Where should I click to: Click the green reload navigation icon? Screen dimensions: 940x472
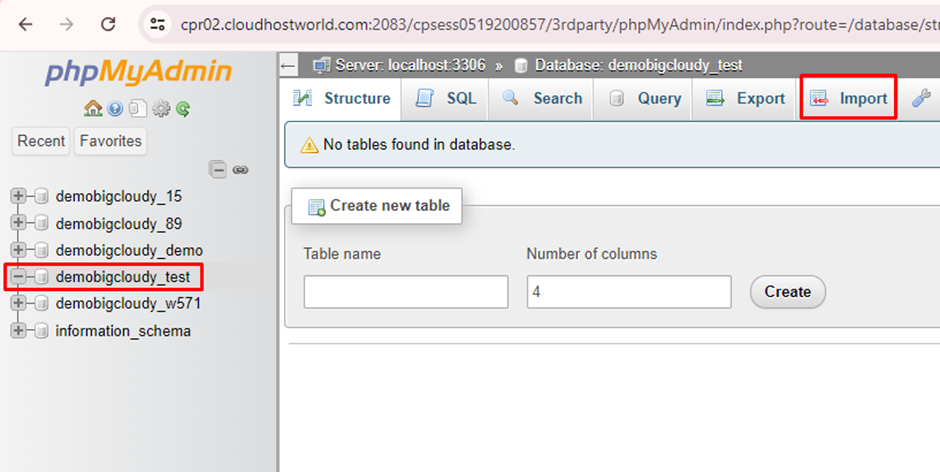183,109
